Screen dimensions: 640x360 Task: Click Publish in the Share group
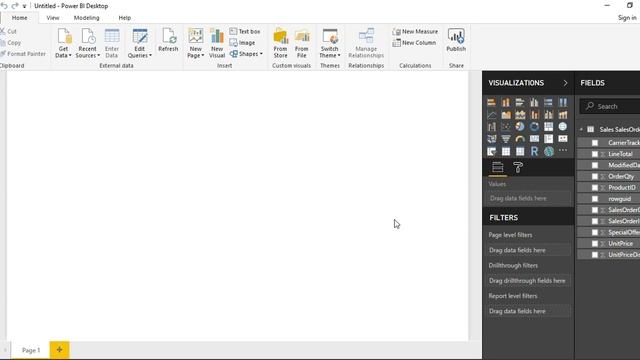tap(456, 40)
